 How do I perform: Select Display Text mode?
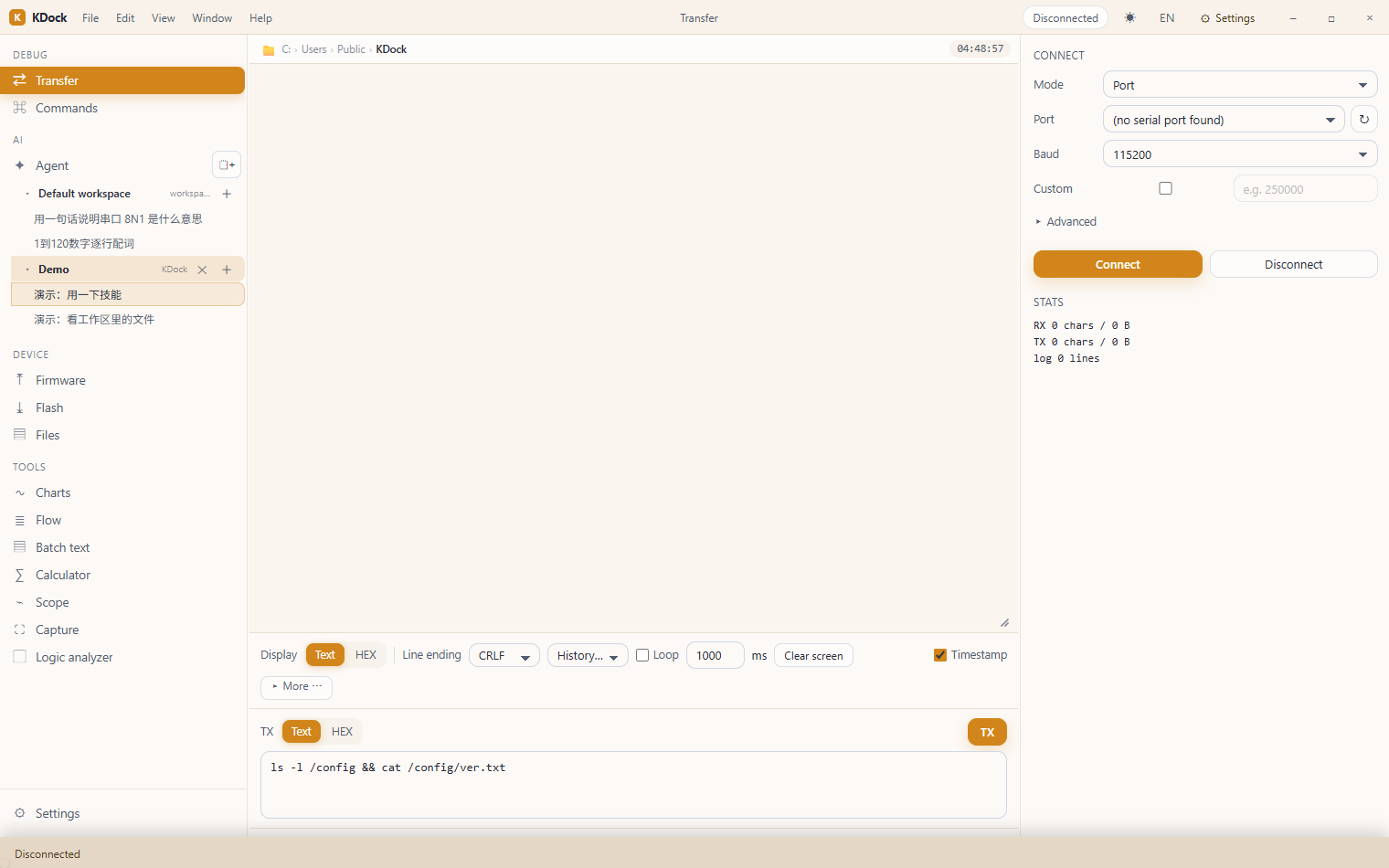click(324, 655)
